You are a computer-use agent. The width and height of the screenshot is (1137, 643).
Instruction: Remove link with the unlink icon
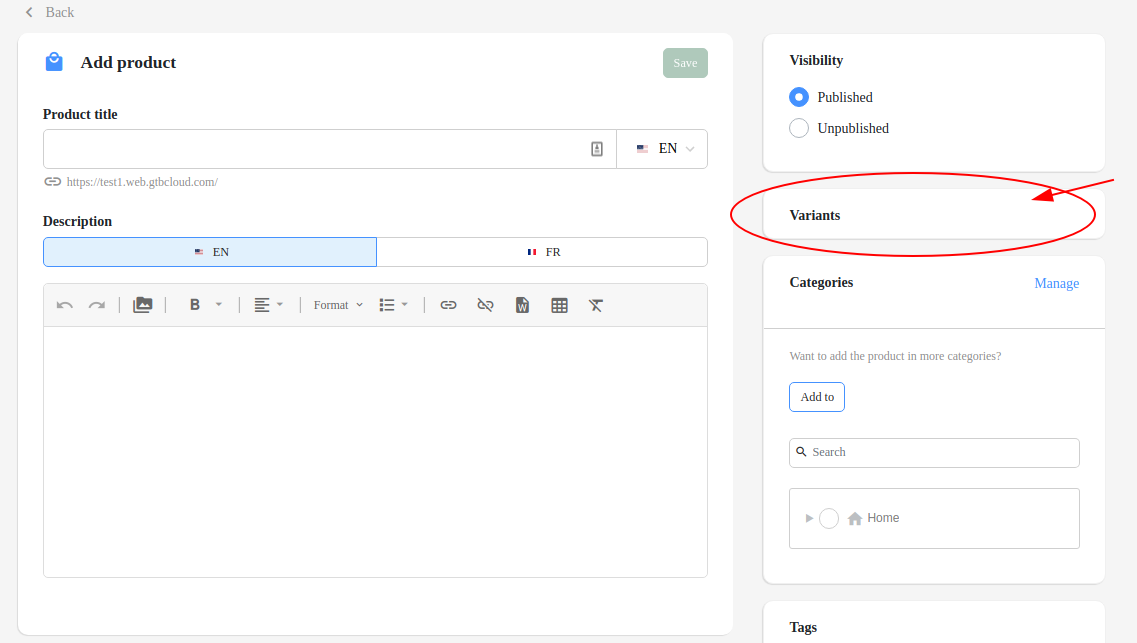coord(485,305)
